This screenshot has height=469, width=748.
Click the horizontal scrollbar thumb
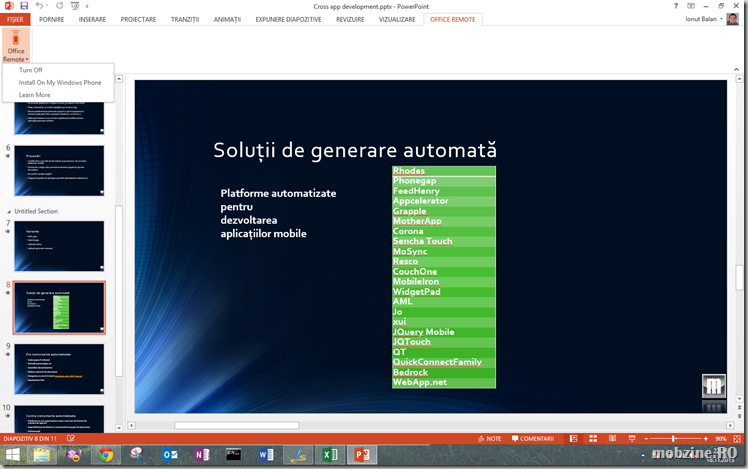pyautogui.click(x=237, y=425)
